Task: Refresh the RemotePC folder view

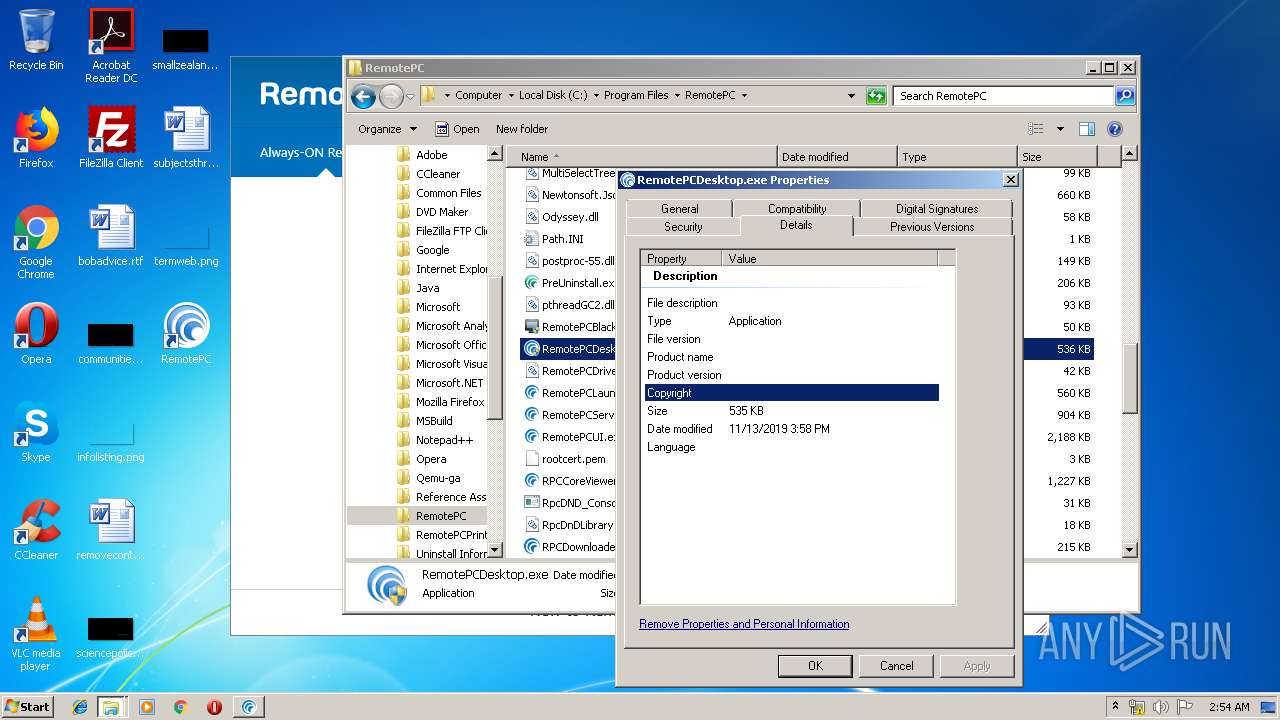Action: point(876,96)
